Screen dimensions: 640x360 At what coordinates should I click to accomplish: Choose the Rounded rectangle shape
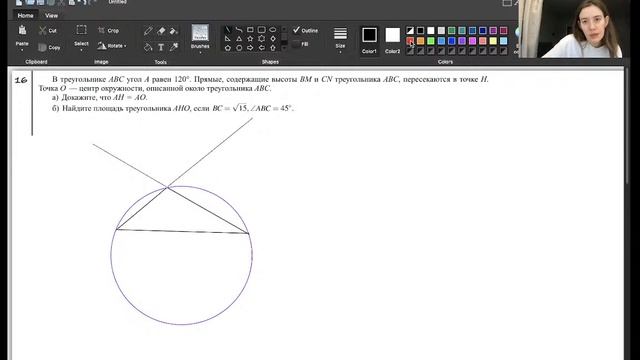pyautogui.click(x=262, y=30)
